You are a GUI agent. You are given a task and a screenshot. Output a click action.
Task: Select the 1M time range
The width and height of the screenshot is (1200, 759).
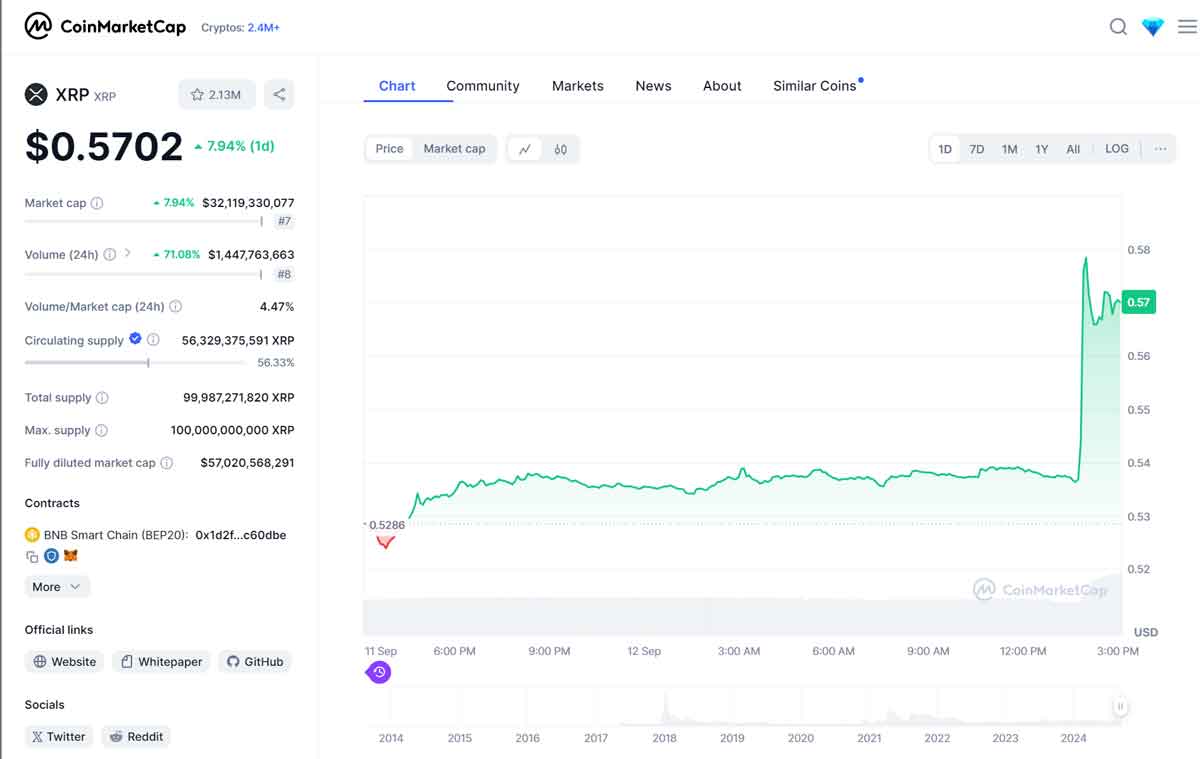pyautogui.click(x=1010, y=149)
